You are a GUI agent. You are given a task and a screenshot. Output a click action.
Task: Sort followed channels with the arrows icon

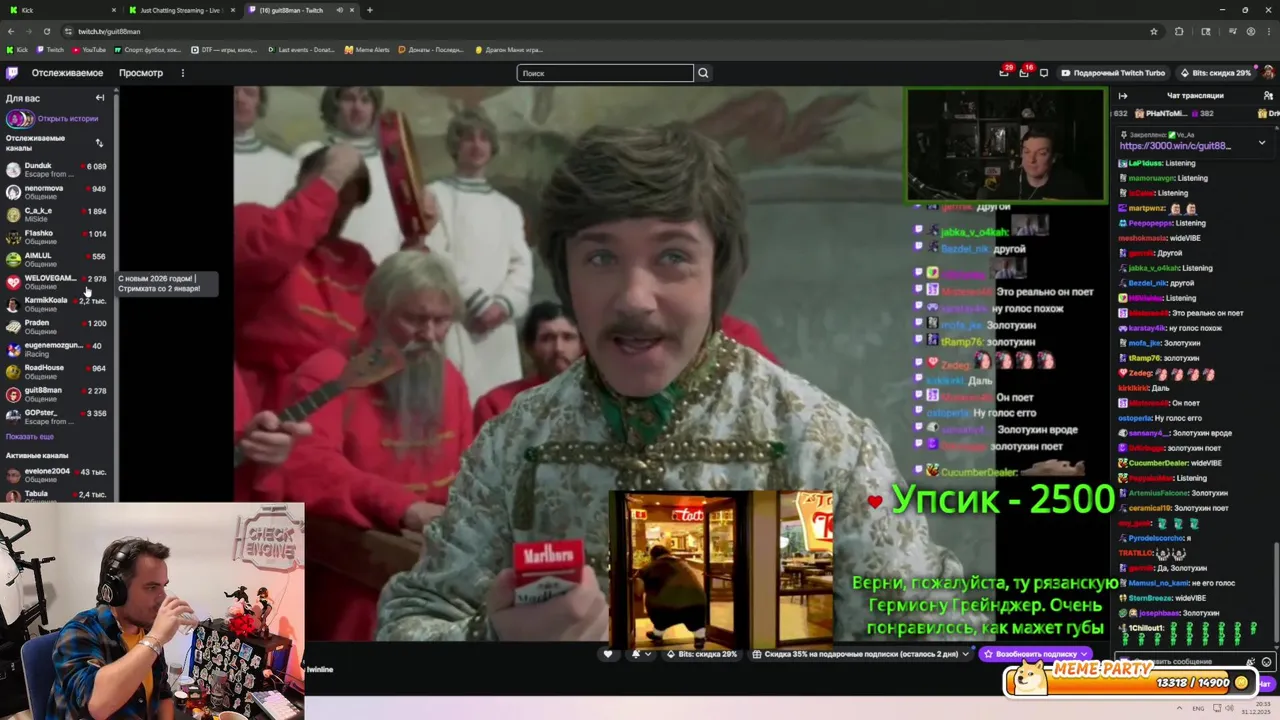[x=99, y=143]
